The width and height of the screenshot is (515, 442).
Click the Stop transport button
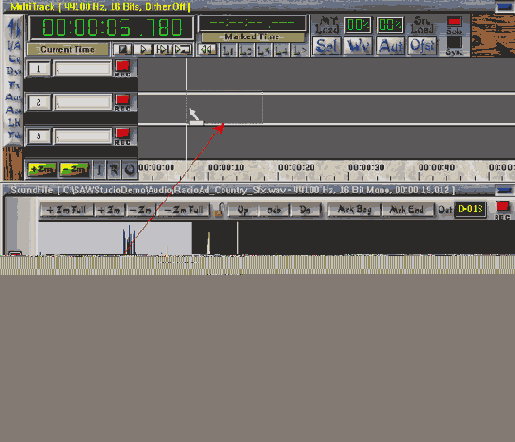[123, 50]
